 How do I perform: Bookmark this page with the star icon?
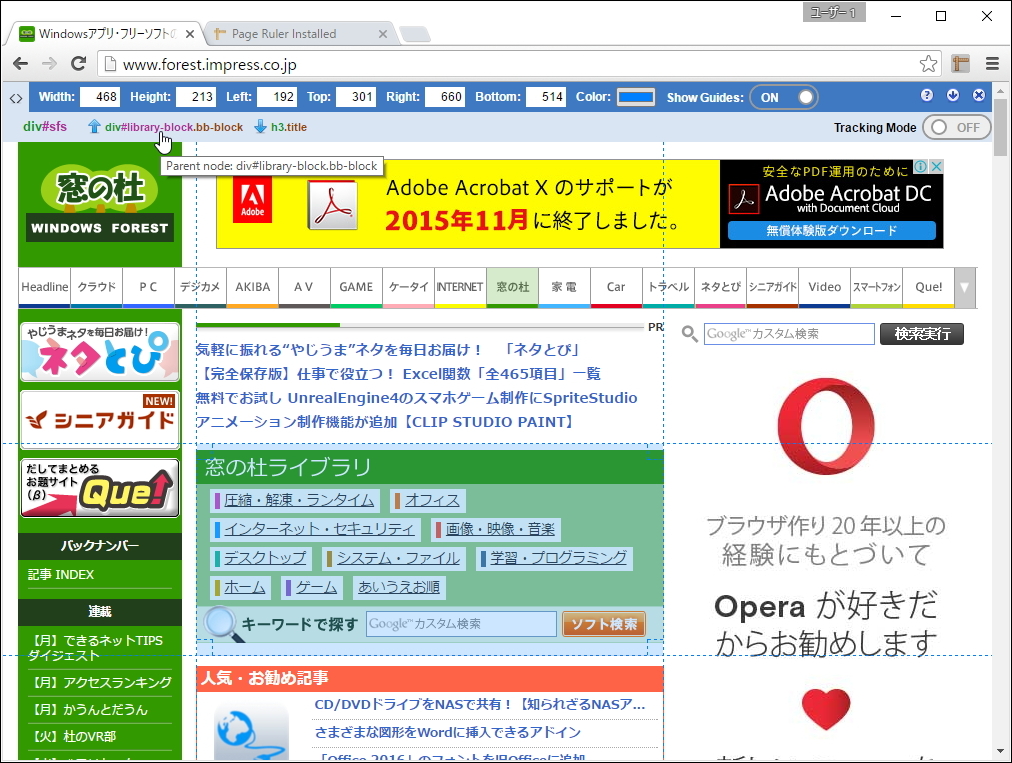(927, 62)
